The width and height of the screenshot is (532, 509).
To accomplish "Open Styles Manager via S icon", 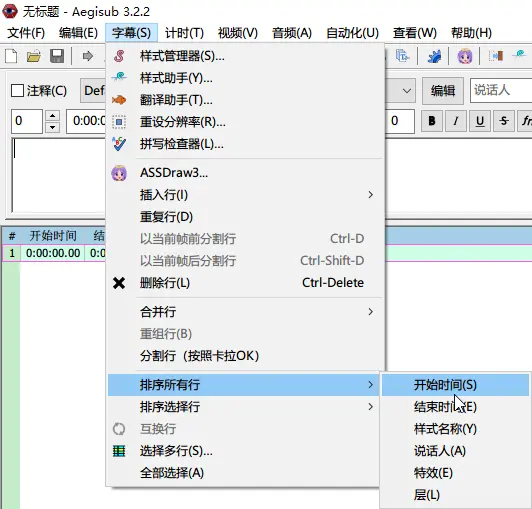I will pos(119,56).
